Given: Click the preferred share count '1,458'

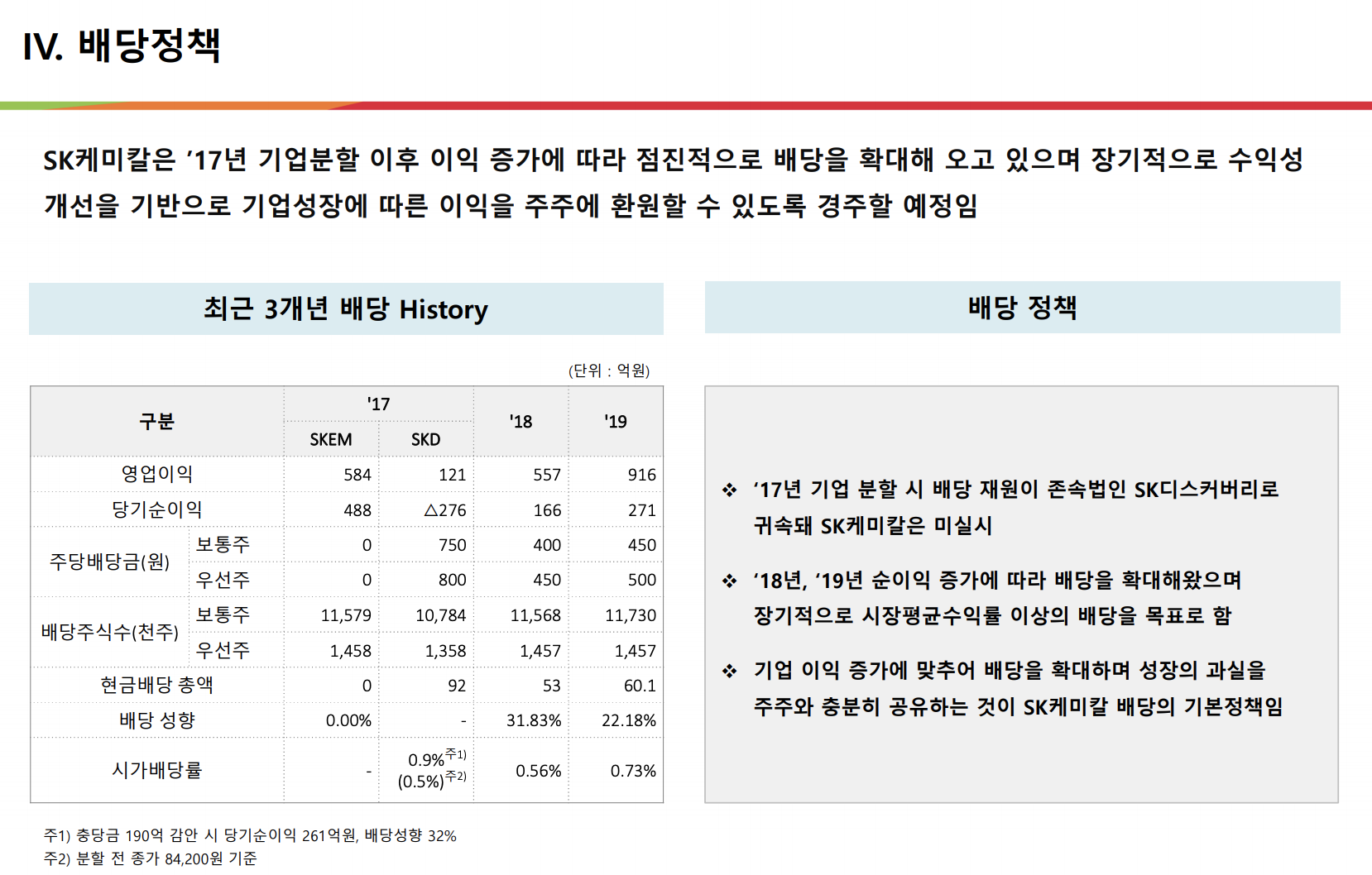Looking at the screenshot, I should pyautogui.click(x=351, y=651).
